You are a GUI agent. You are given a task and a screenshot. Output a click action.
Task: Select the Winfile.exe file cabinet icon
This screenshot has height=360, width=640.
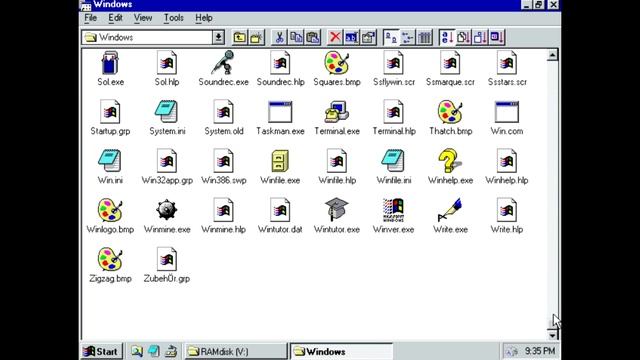pyautogui.click(x=280, y=161)
